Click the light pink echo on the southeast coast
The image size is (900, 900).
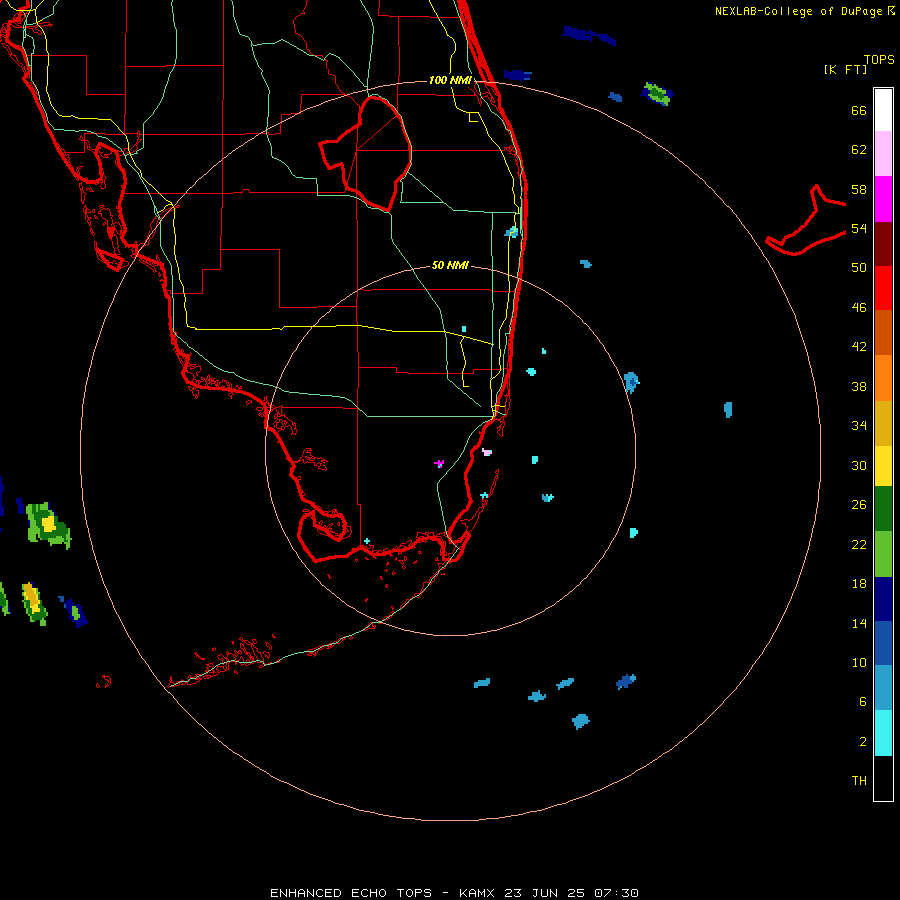click(487, 452)
